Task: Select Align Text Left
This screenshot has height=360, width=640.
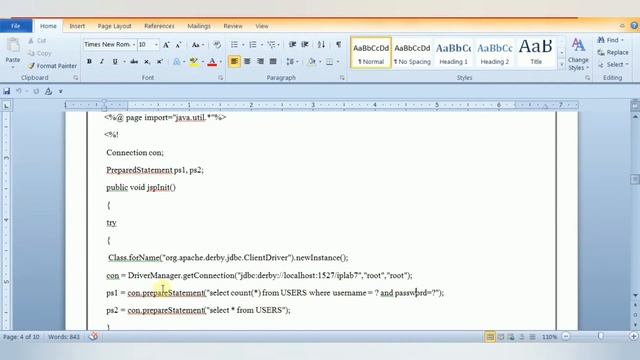Action: click(234, 62)
